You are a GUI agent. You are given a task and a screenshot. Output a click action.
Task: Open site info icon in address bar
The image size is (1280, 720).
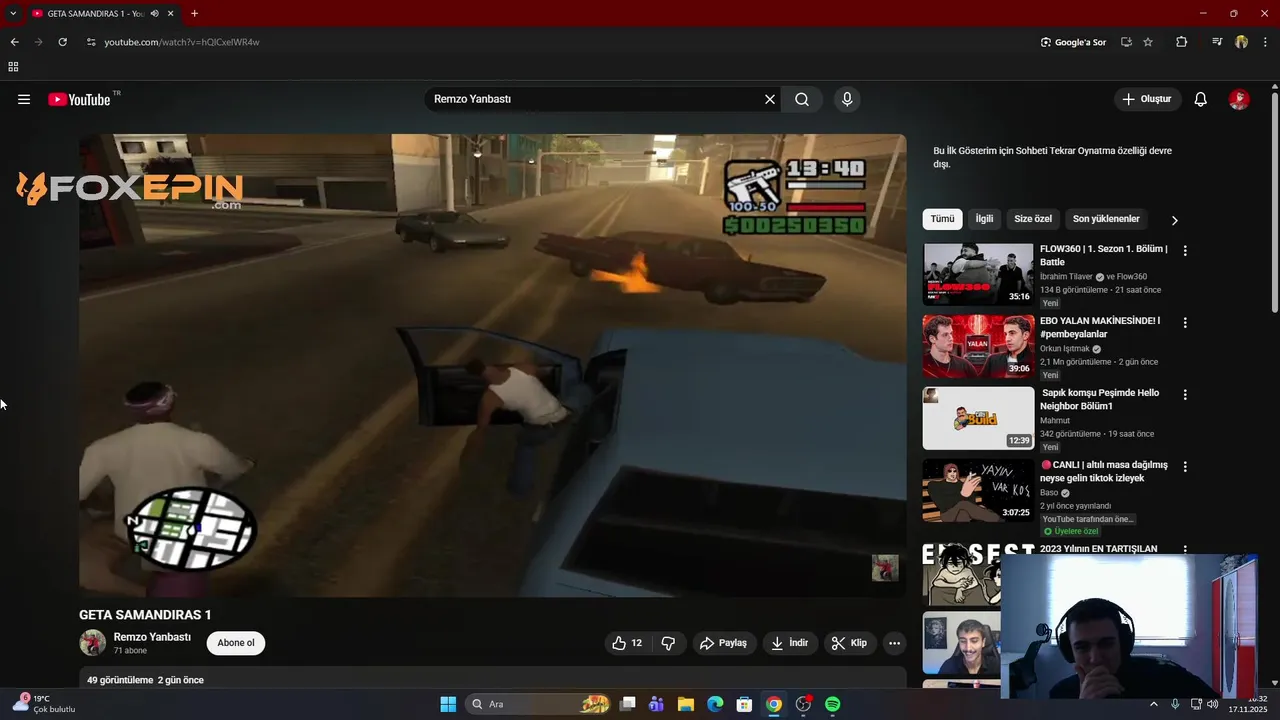pyautogui.click(x=90, y=42)
